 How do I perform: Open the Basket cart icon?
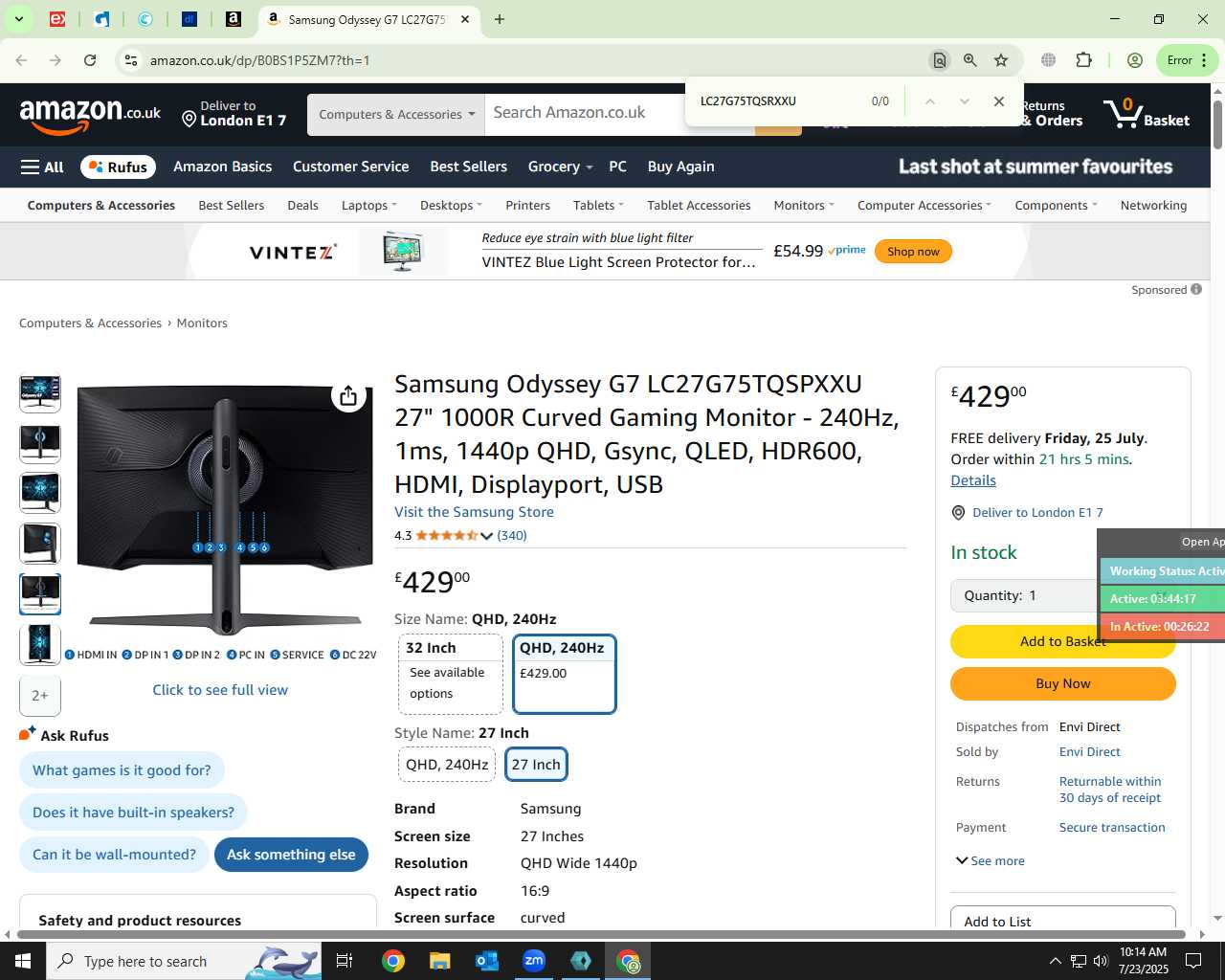tap(1147, 114)
